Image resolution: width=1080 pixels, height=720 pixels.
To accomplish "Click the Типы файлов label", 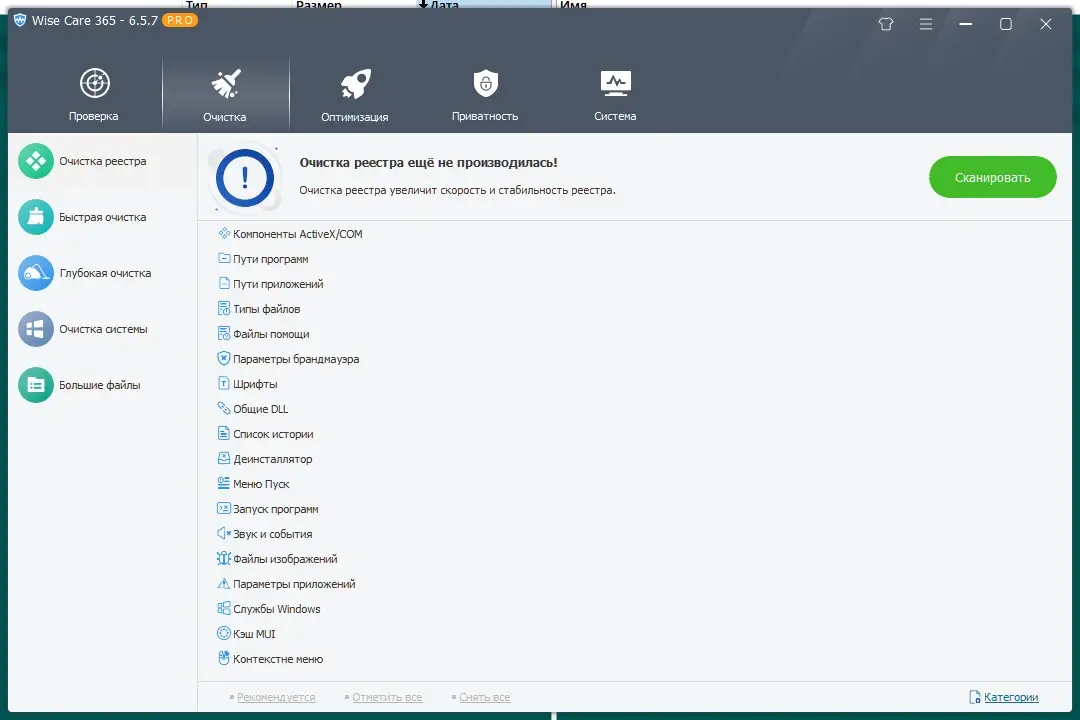I will (267, 309).
